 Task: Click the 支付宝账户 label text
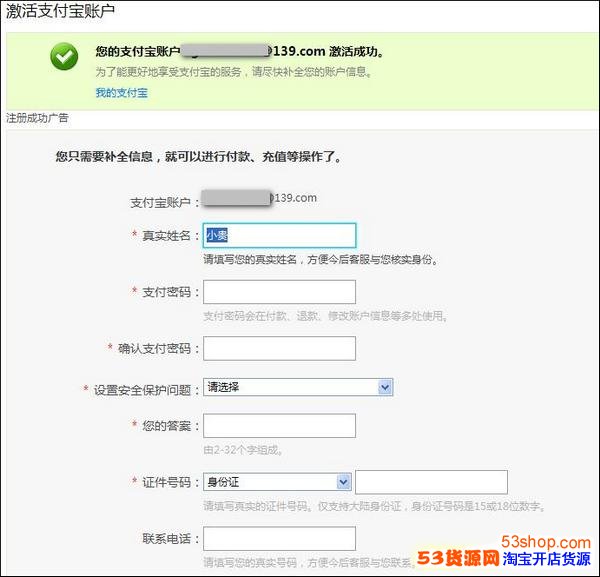(160, 202)
